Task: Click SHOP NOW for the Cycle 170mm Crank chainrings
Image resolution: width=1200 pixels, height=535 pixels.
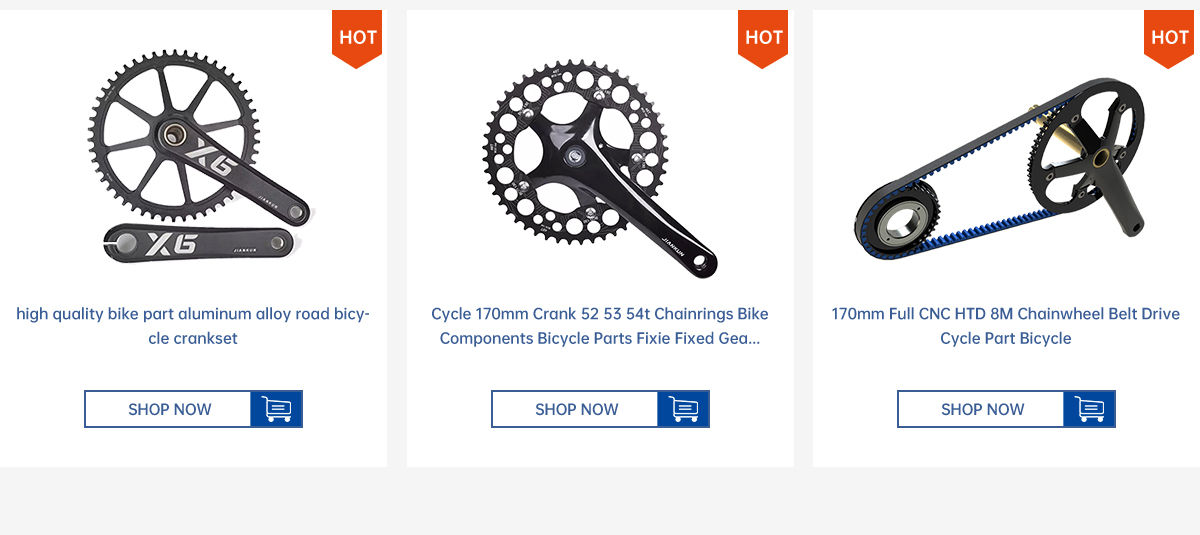Action: click(575, 409)
